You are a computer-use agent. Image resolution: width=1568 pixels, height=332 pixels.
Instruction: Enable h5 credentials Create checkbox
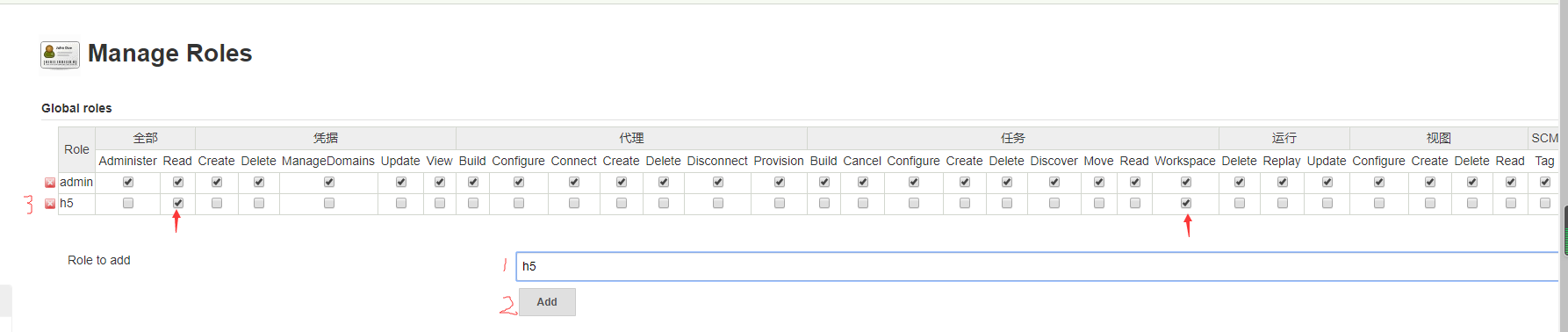pos(217,203)
